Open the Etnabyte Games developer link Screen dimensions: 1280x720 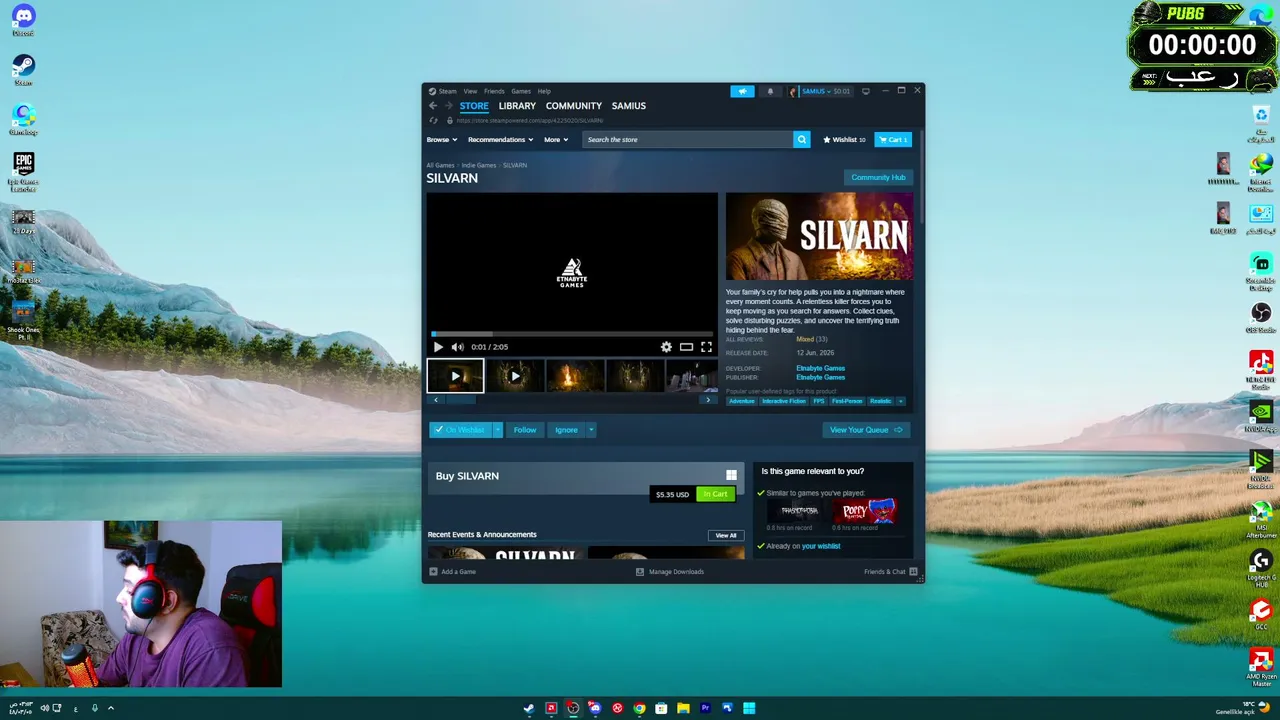tap(820, 368)
